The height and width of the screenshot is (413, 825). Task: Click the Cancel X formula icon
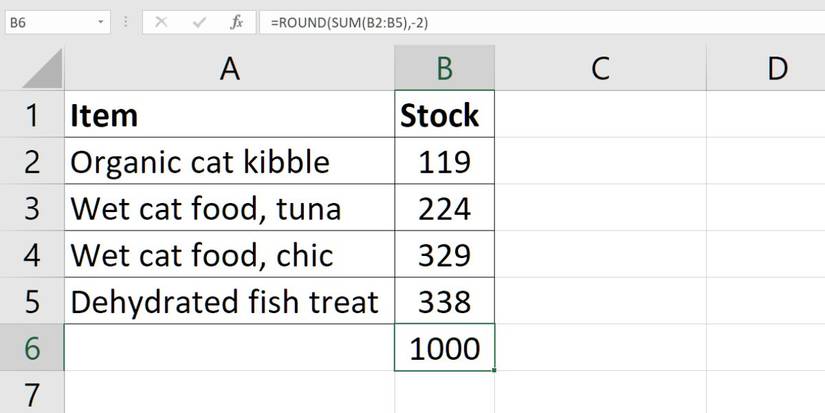(x=163, y=21)
